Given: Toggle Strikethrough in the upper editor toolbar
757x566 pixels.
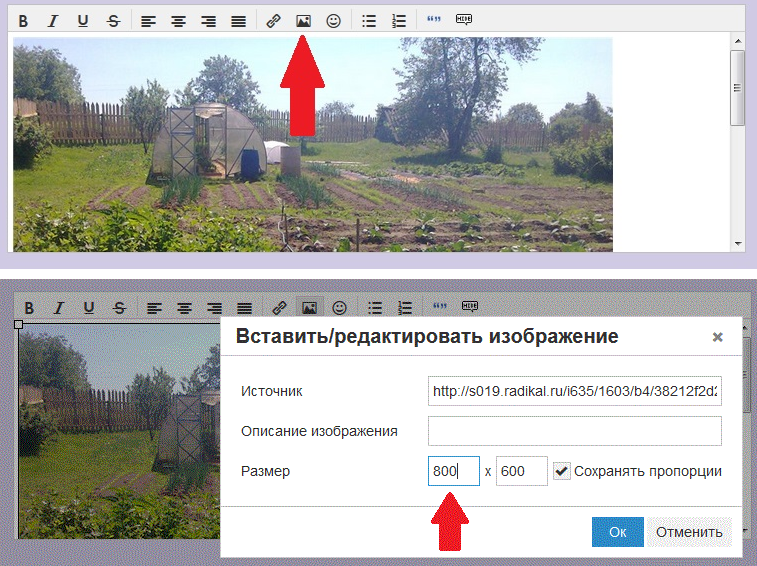Looking at the screenshot, I should (113, 21).
